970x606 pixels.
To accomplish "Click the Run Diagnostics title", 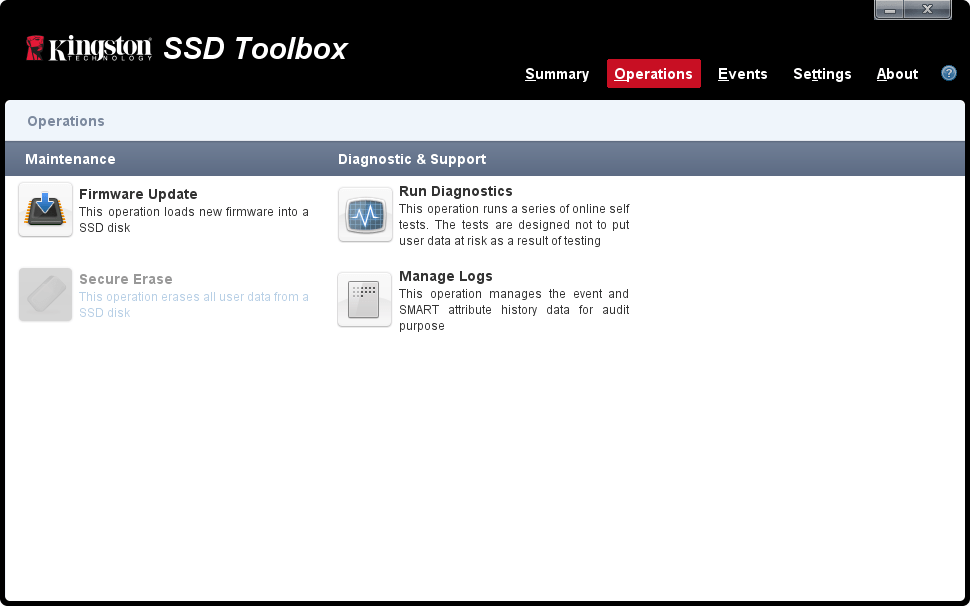I will 455,191.
